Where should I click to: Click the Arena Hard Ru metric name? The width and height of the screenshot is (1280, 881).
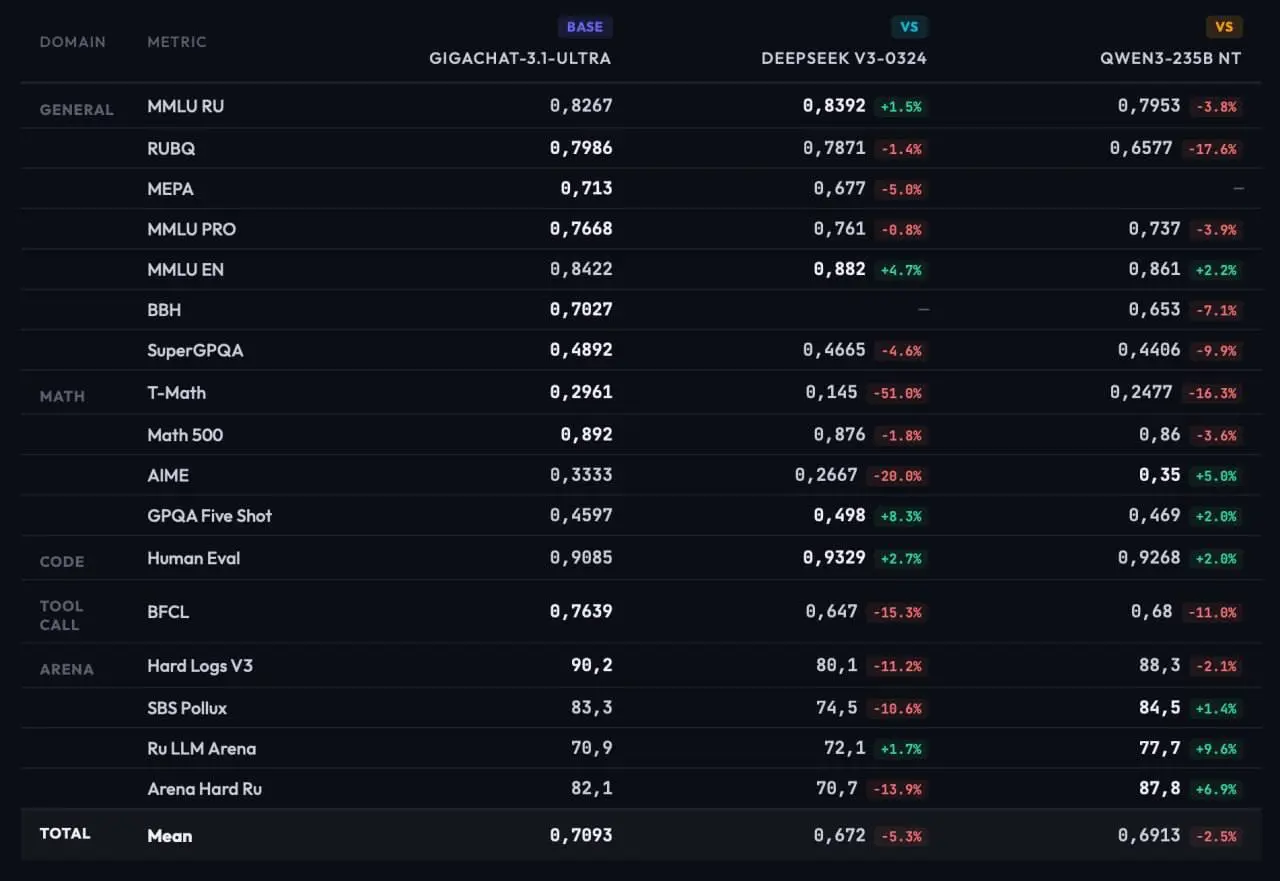tap(205, 789)
